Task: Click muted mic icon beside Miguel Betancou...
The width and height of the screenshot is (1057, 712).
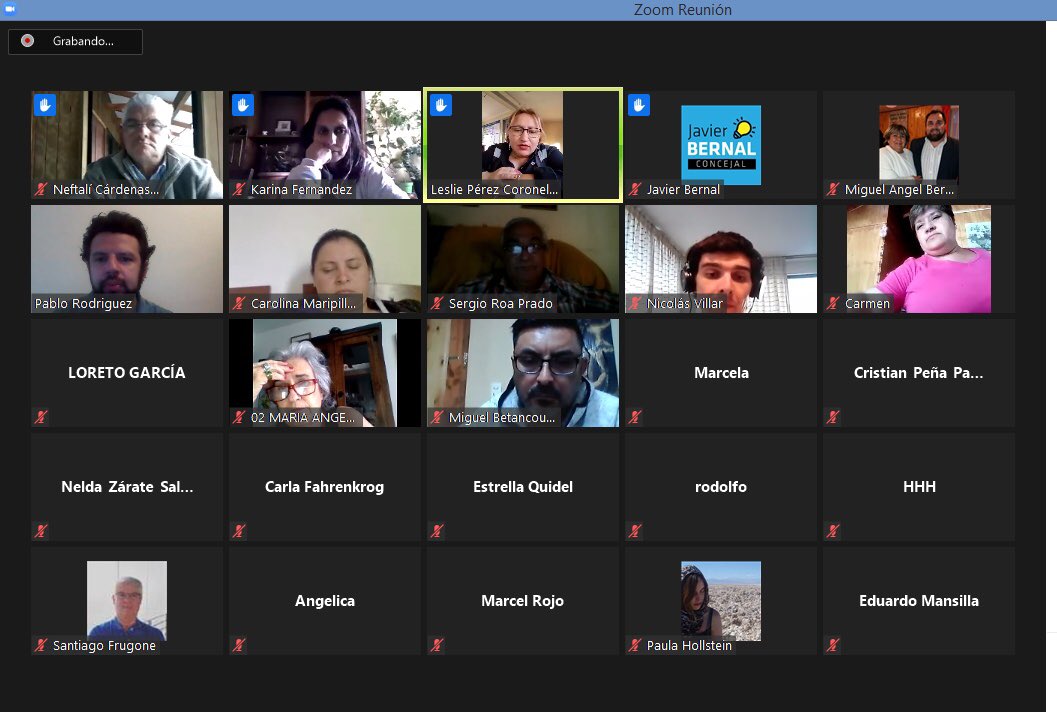Action: 437,417
